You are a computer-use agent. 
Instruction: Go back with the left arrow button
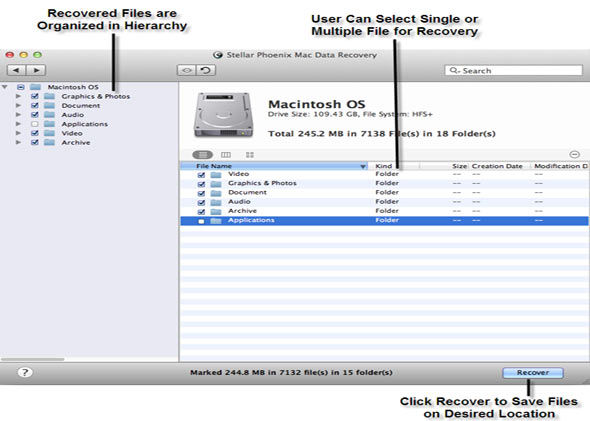[x=16, y=70]
